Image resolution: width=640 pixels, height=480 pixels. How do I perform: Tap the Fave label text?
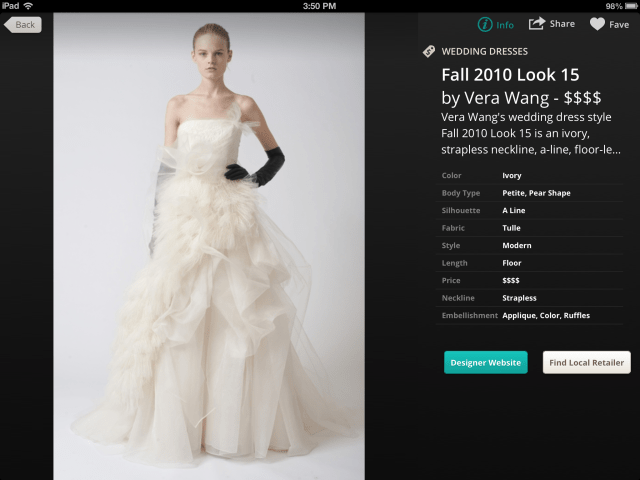point(619,25)
